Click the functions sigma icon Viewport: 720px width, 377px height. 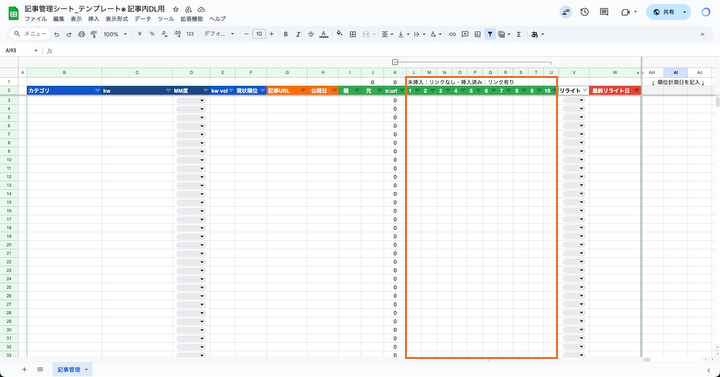tap(519, 34)
